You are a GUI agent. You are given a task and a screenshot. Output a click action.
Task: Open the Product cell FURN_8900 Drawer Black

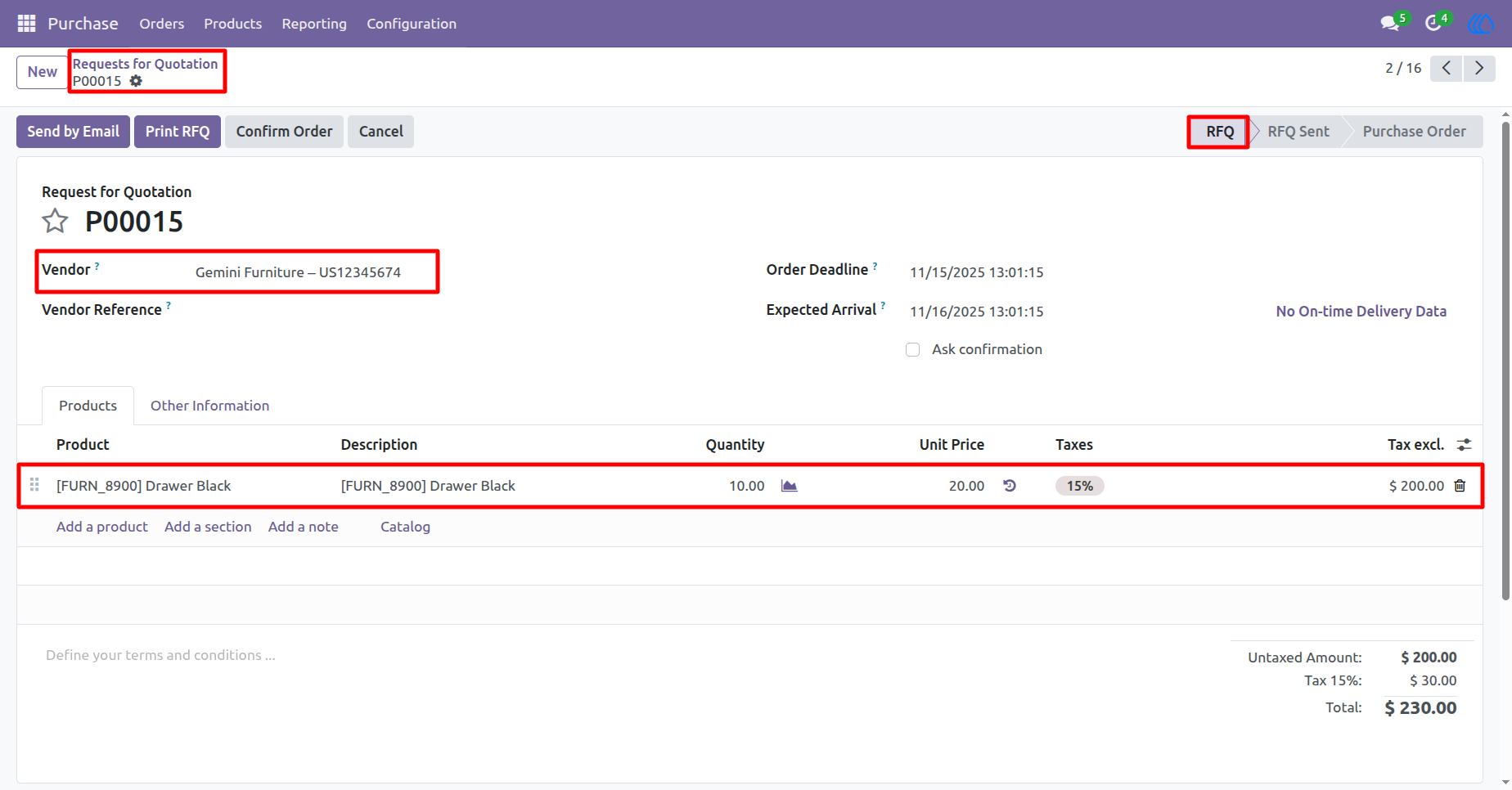[x=144, y=486]
